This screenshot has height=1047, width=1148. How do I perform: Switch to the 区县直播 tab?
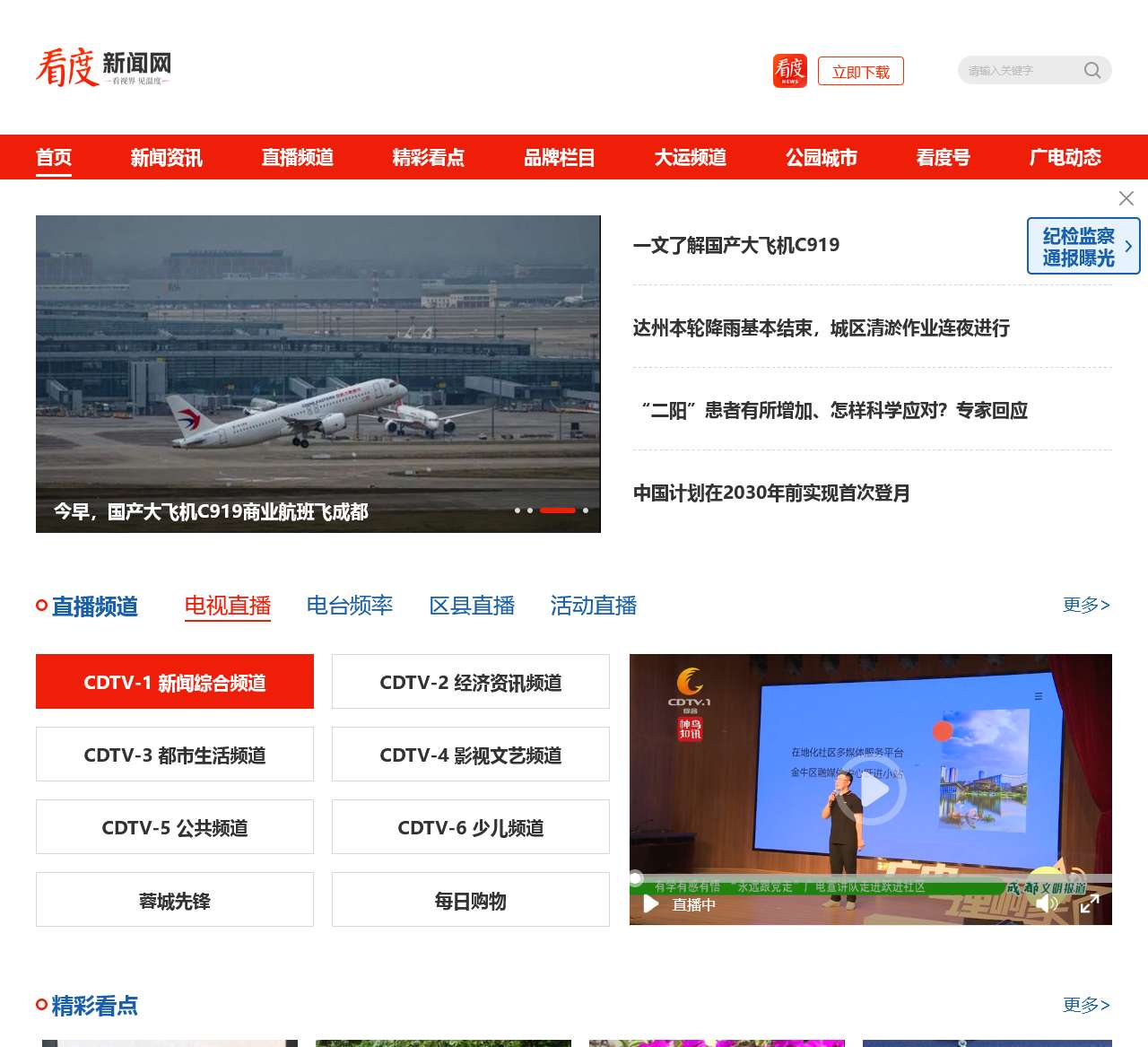(x=472, y=606)
